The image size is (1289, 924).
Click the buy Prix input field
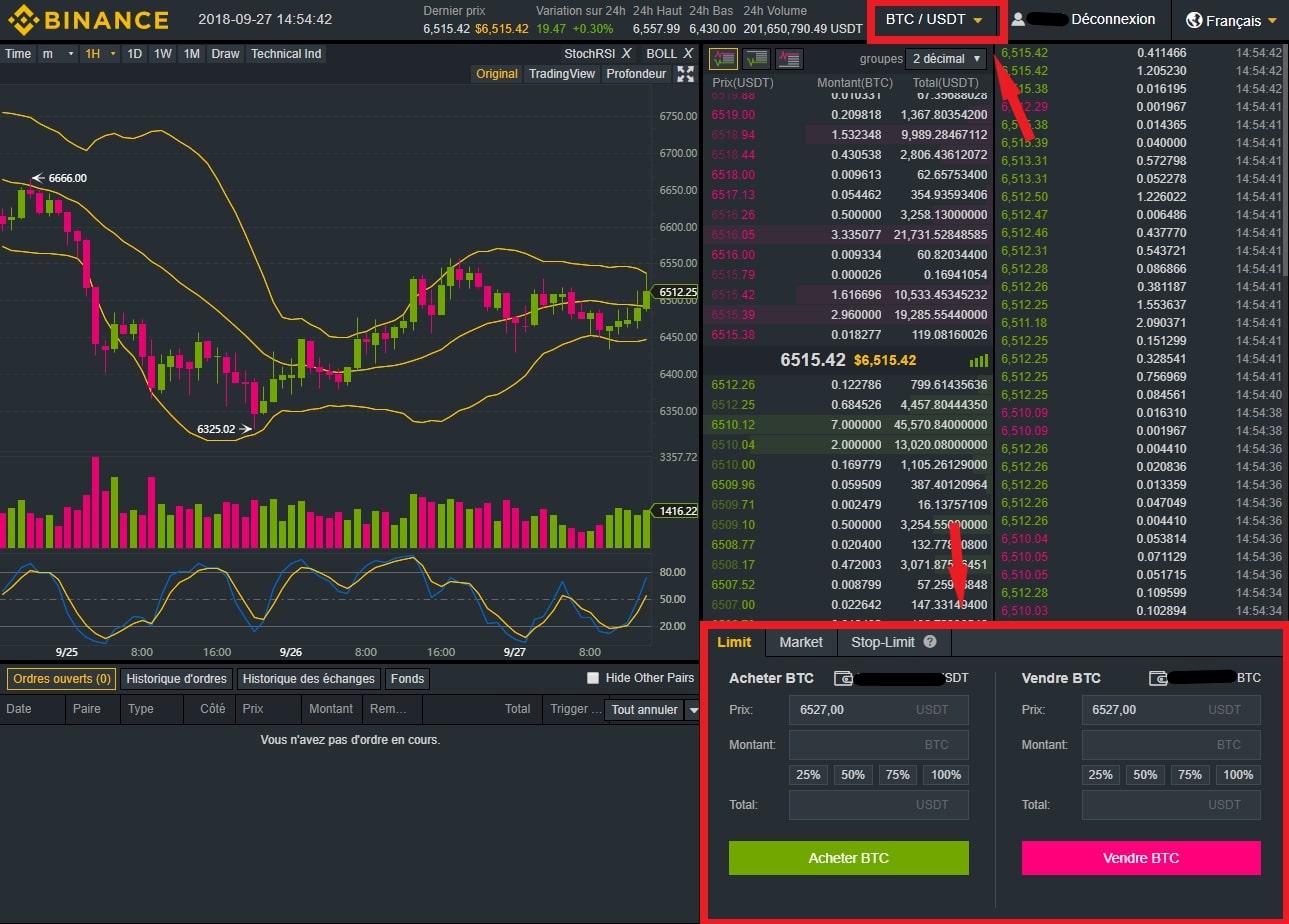(x=879, y=710)
